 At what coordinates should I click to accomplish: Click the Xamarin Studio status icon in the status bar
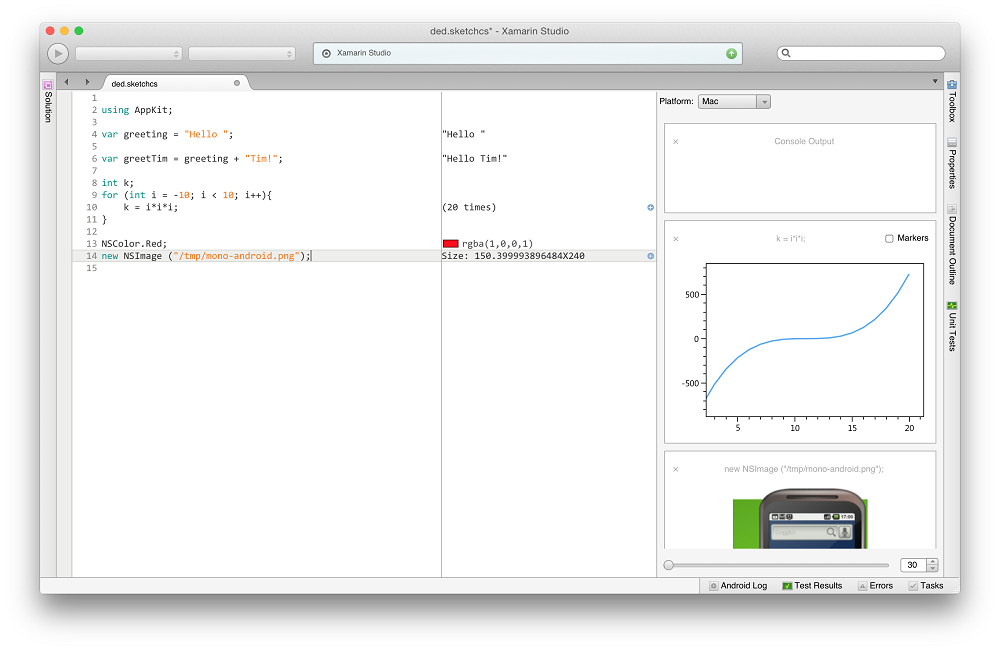(326, 54)
